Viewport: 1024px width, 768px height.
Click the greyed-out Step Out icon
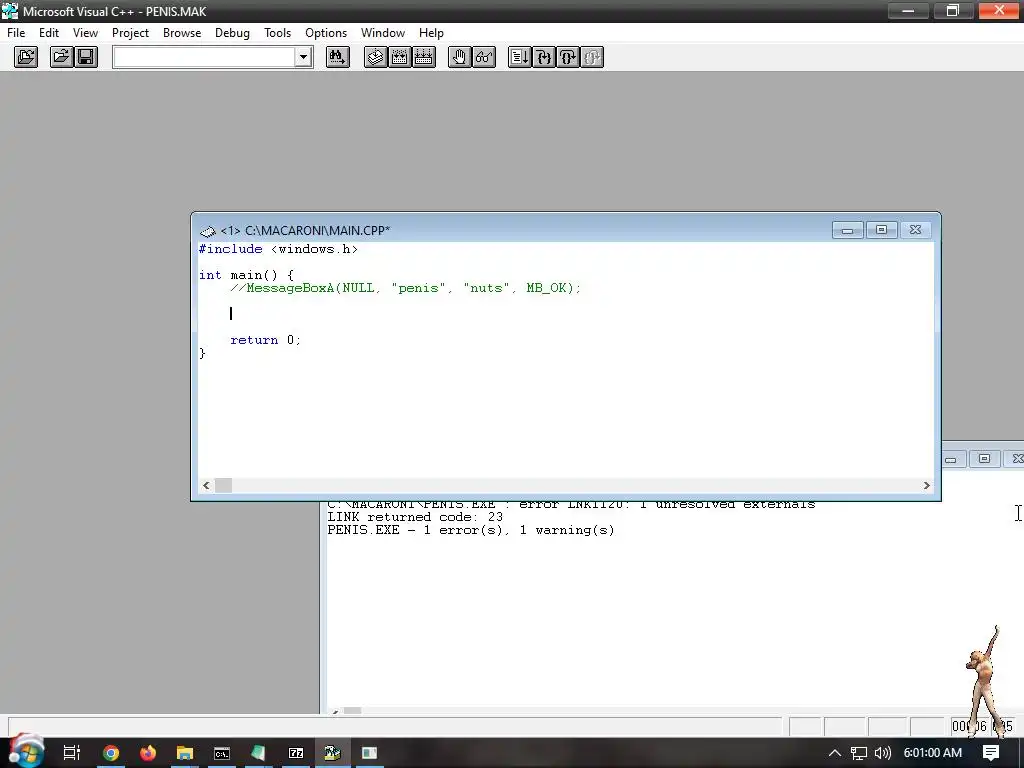(592, 57)
